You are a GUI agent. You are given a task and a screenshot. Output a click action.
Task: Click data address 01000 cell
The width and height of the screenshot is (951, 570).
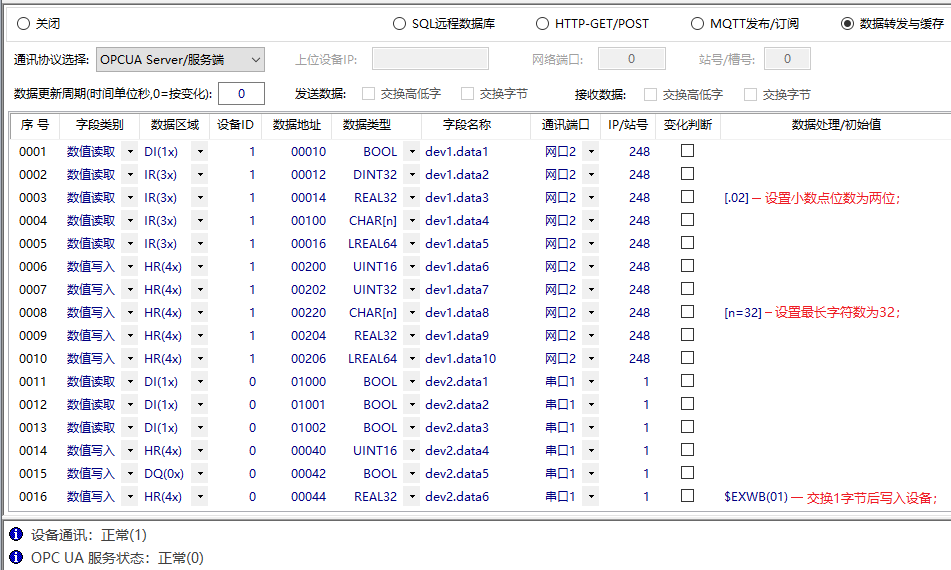pyautogui.click(x=308, y=381)
